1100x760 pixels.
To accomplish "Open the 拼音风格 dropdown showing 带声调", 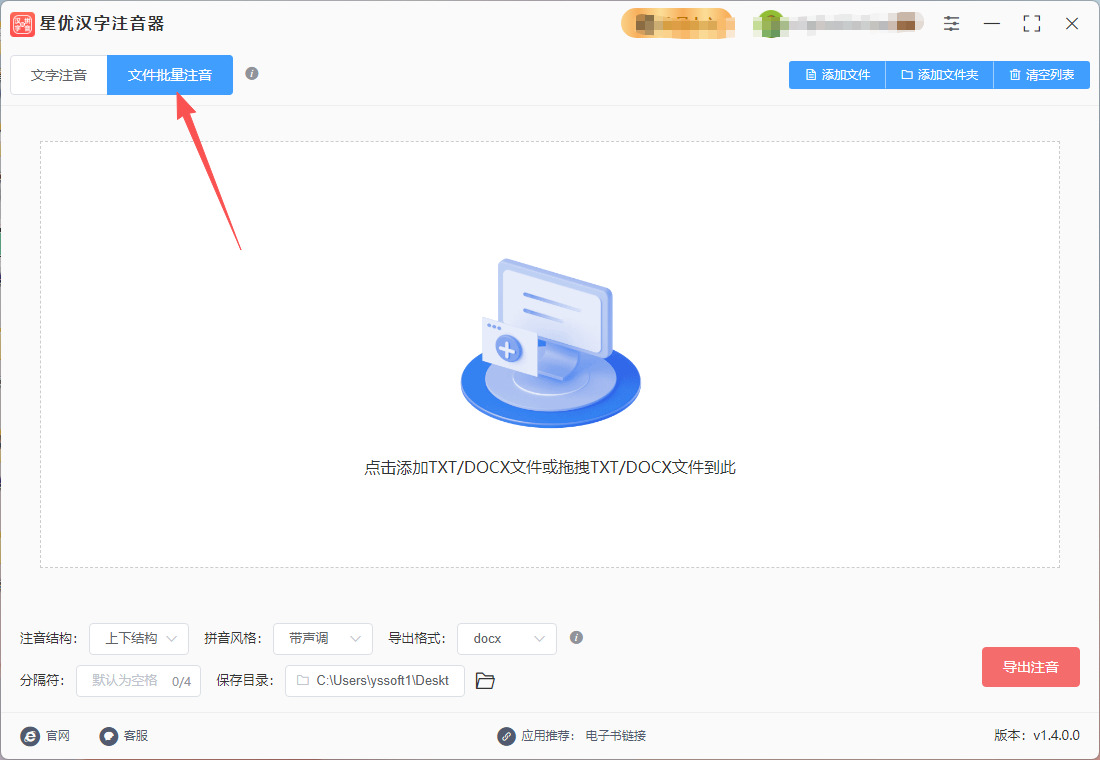I will pos(322,638).
